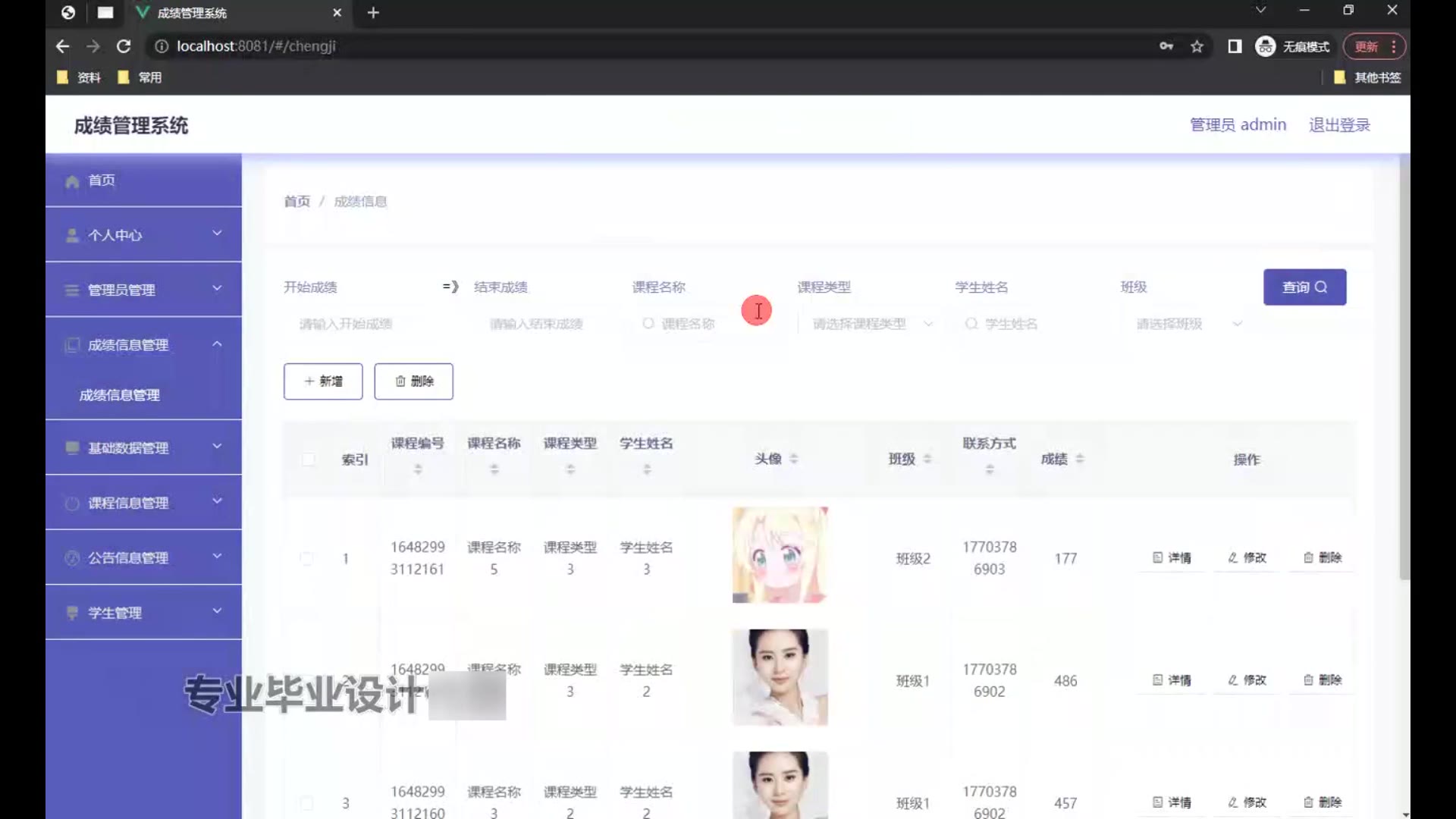
Task: Open the 请选择班级 dropdown
Action: pyautogui.click(x=1187, y=324)
